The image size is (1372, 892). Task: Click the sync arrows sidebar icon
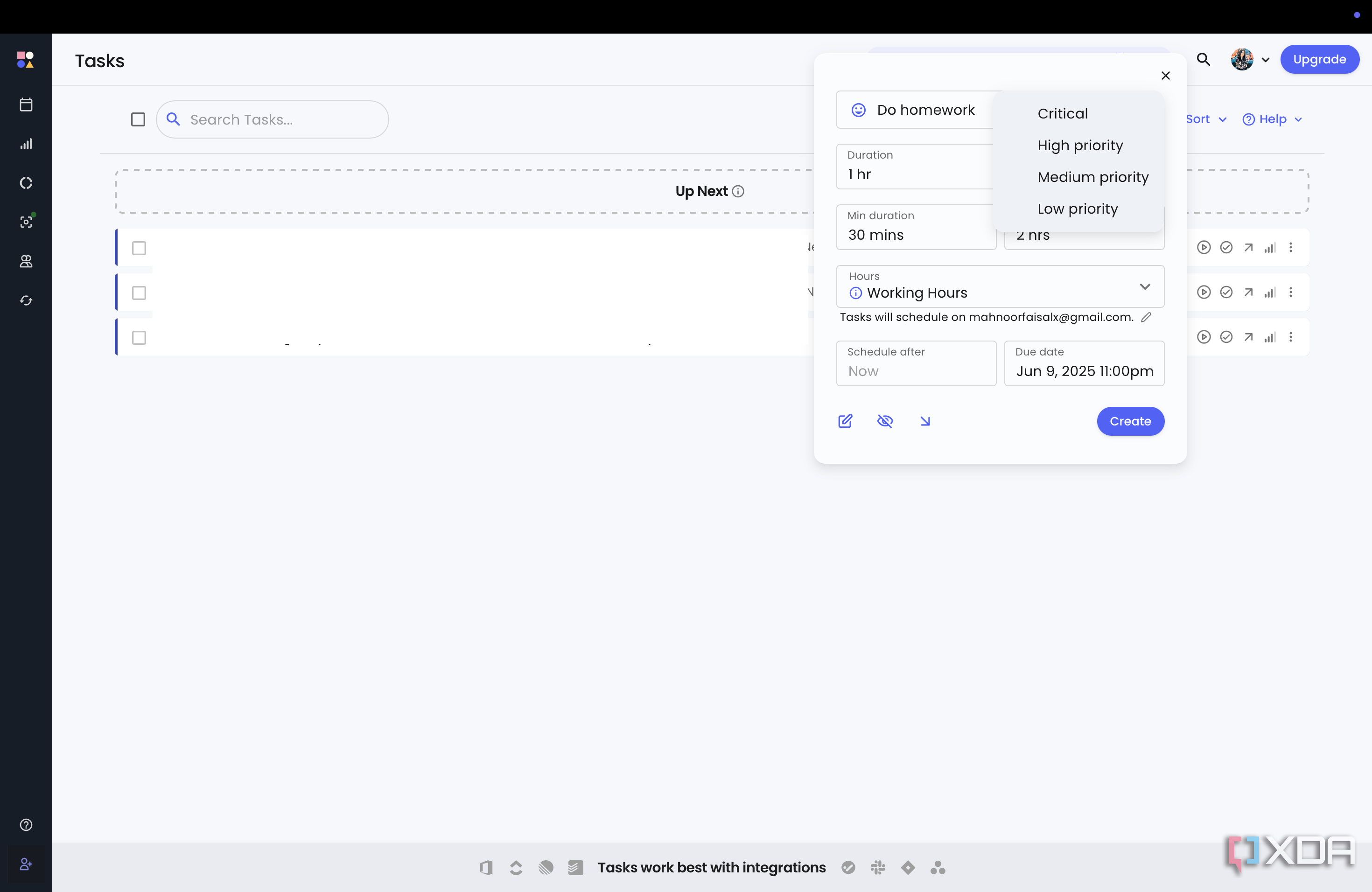pos(26,301)
